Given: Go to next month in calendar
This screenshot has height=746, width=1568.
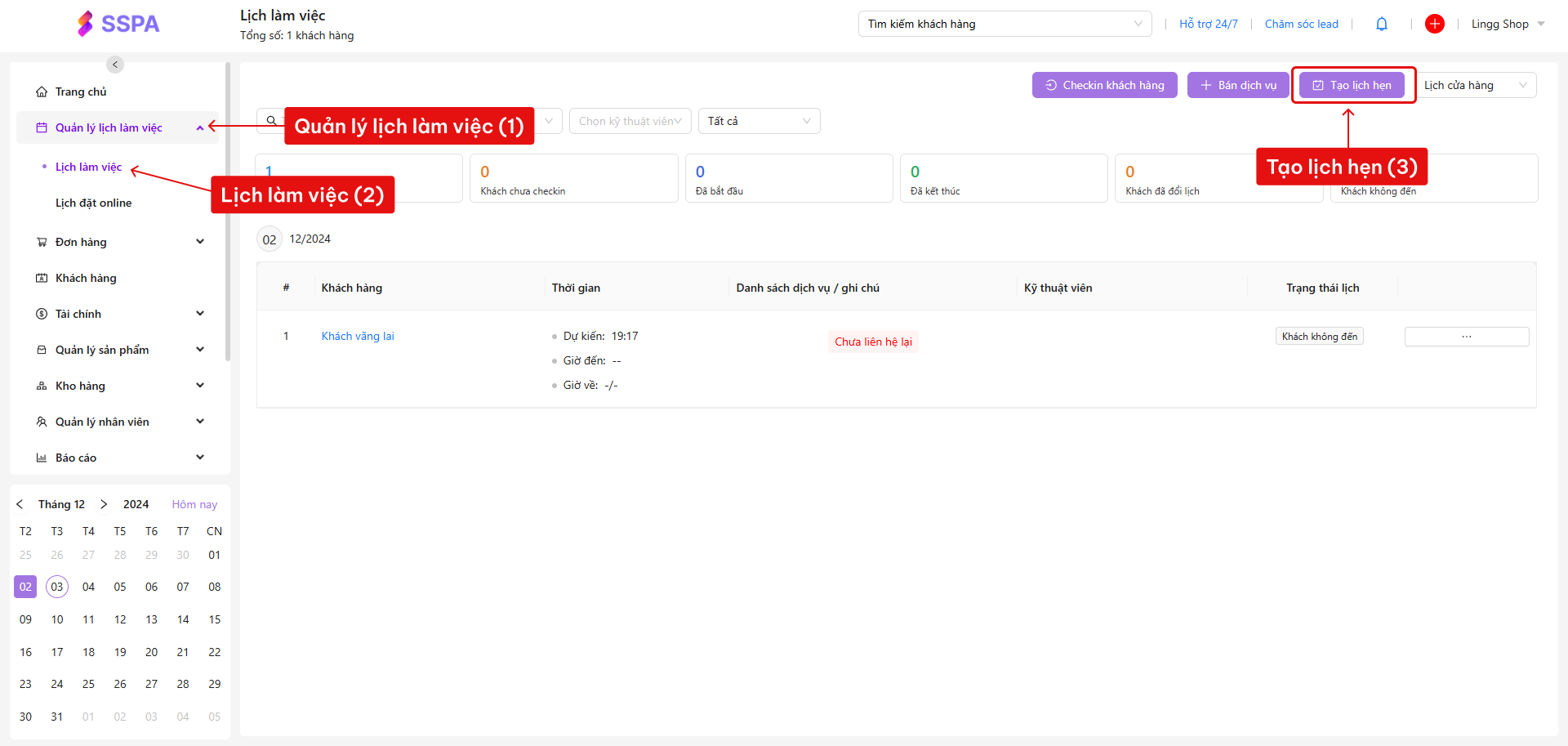Looking at the screenshot, I should tap(104, 504).
